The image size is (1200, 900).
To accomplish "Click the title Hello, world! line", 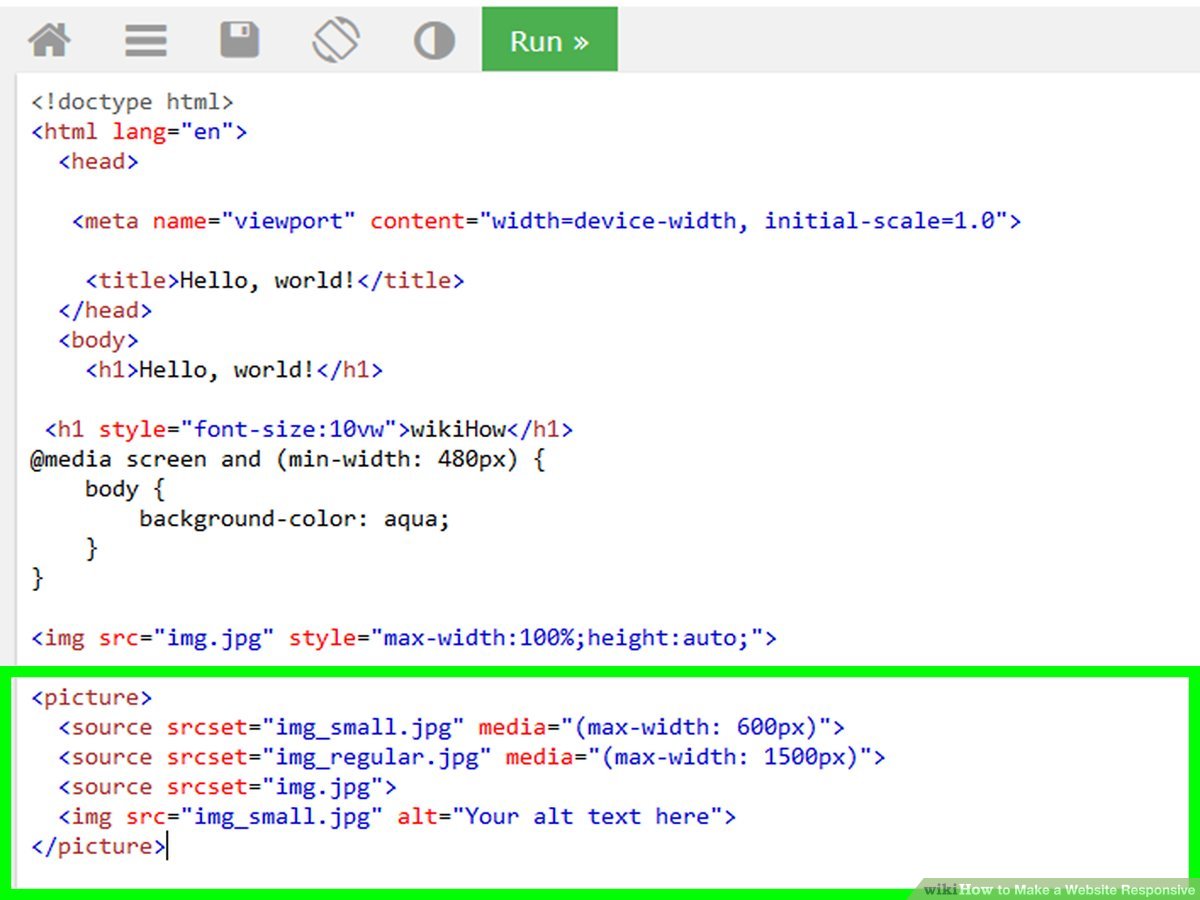I will [274, 281].
